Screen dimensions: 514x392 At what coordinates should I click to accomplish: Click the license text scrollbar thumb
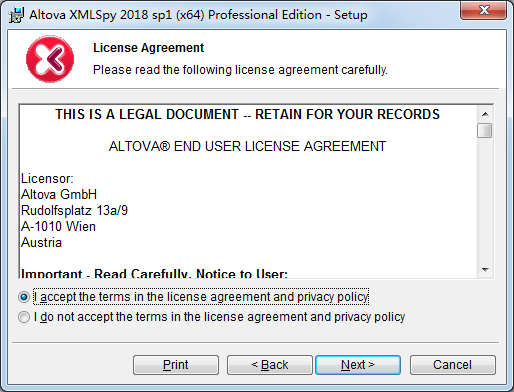click(485, 130)
